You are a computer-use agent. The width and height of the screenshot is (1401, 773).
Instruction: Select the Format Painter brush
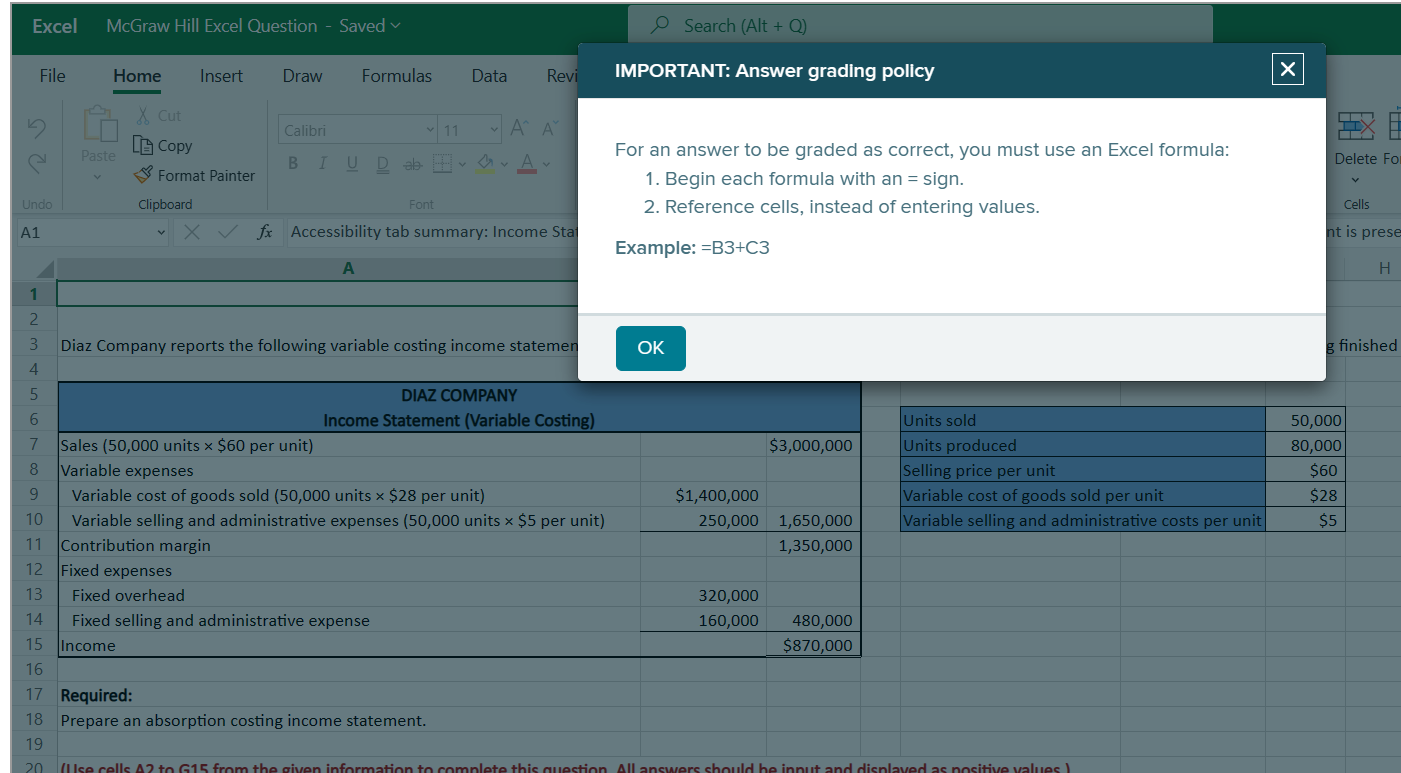143,176
